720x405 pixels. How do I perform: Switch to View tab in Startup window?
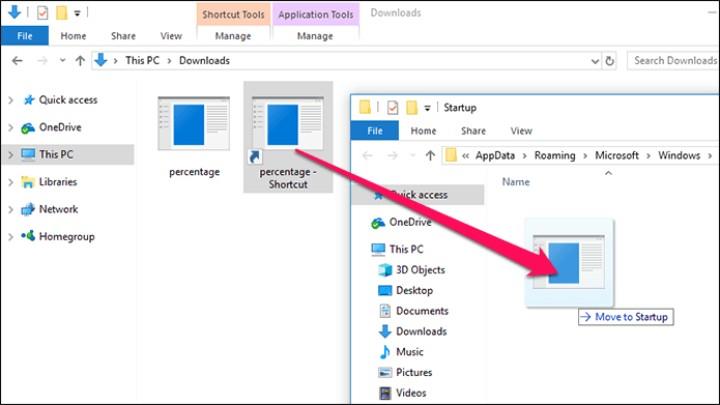click(x=521, y=131)
